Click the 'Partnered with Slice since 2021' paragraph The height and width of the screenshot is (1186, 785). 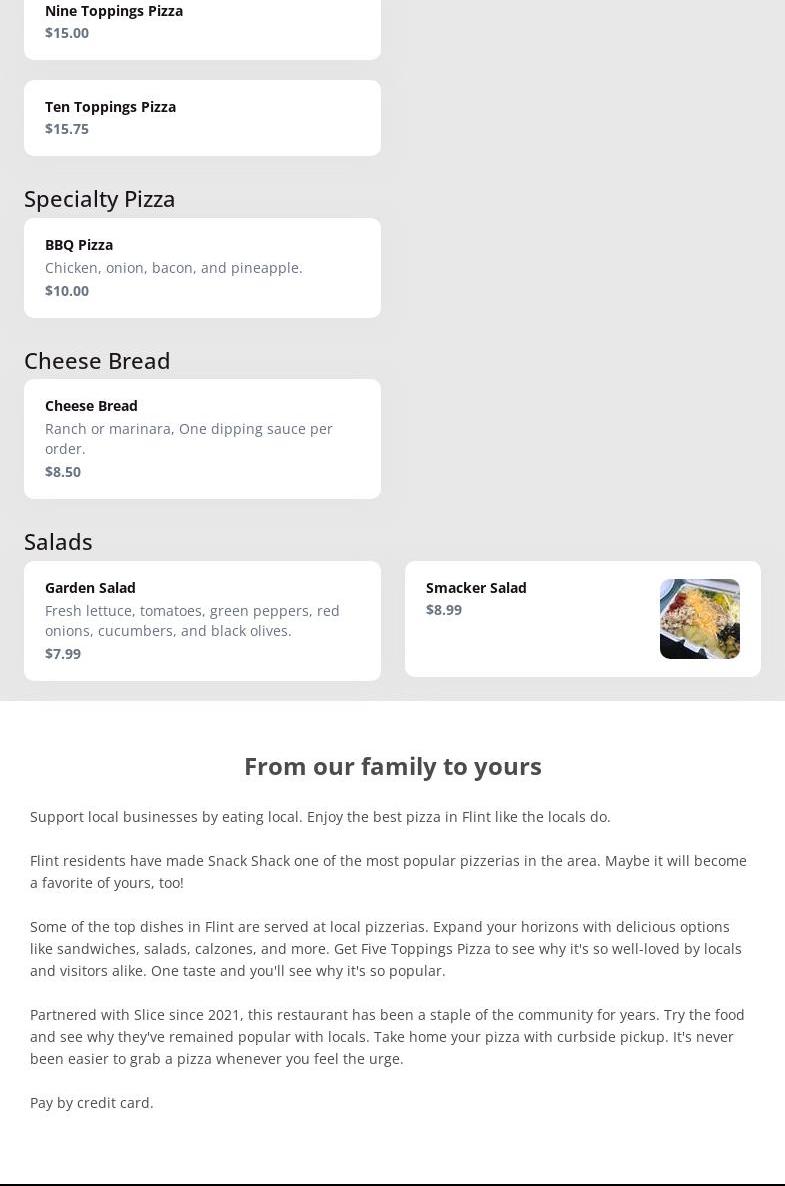click(x=387, y=1037)
